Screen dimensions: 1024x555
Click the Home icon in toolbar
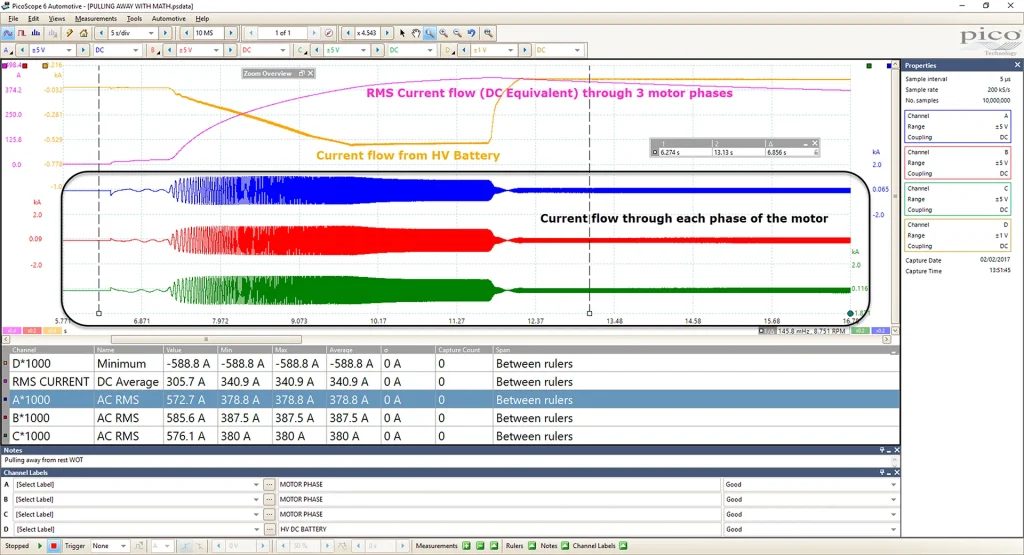84,33
